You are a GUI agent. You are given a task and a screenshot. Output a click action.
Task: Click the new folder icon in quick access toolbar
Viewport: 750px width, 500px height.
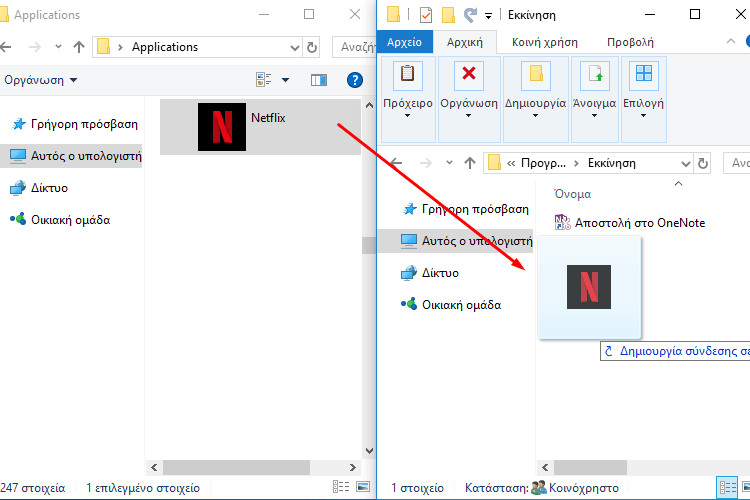tap(448, 15)
